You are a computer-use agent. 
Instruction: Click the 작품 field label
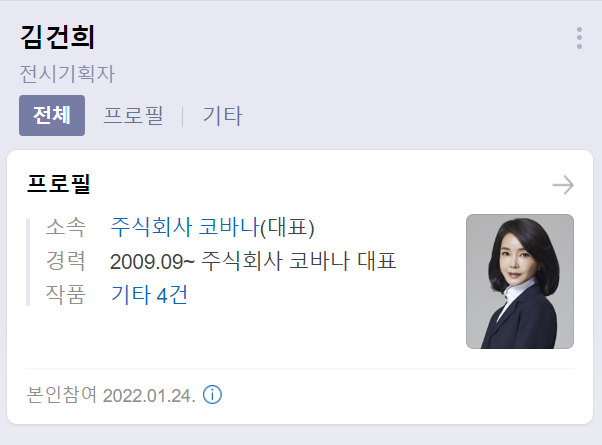(x=65, y=295)
